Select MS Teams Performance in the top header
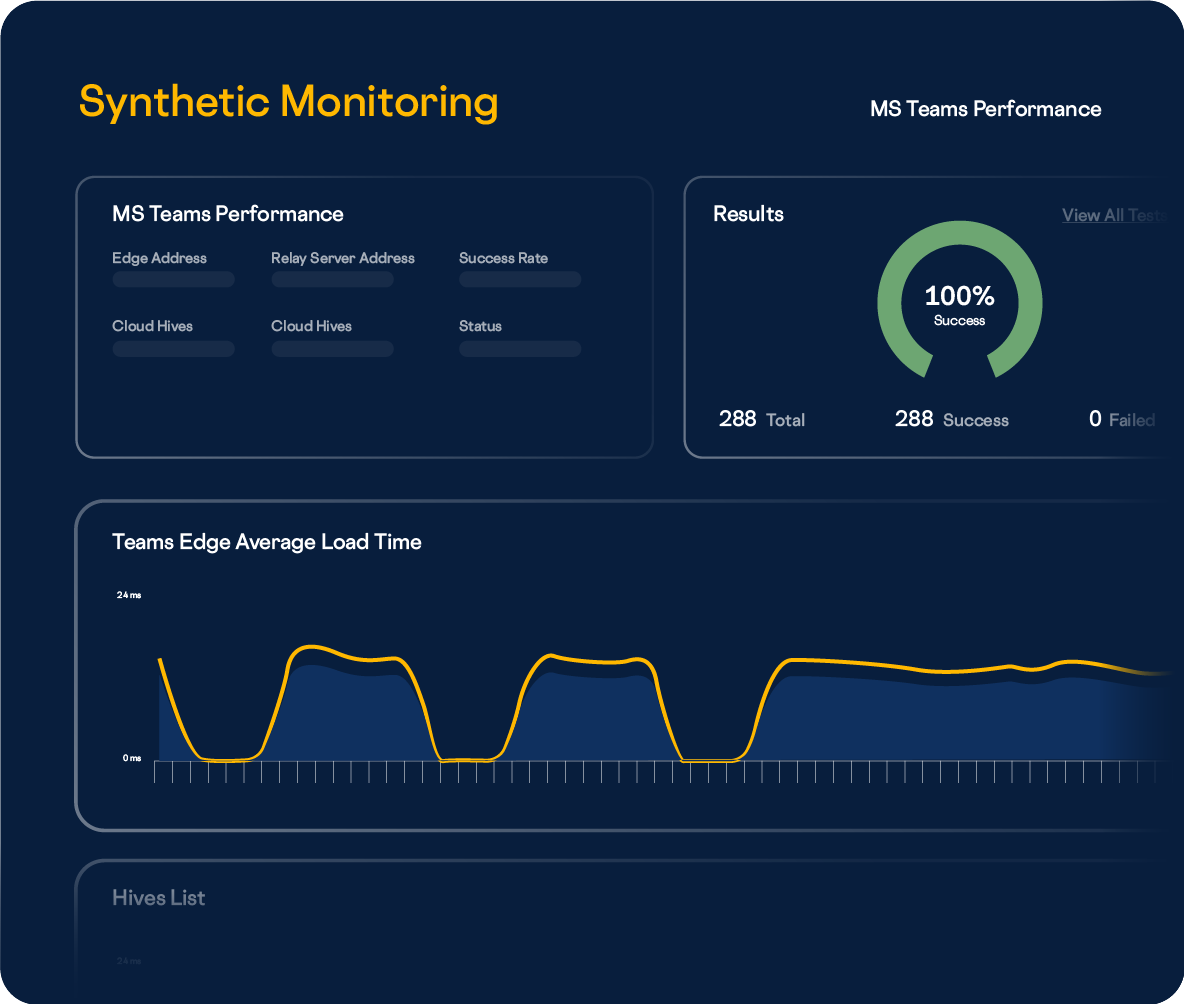The height and width of the screenshot is (1004, 1184). coord(985,109)
